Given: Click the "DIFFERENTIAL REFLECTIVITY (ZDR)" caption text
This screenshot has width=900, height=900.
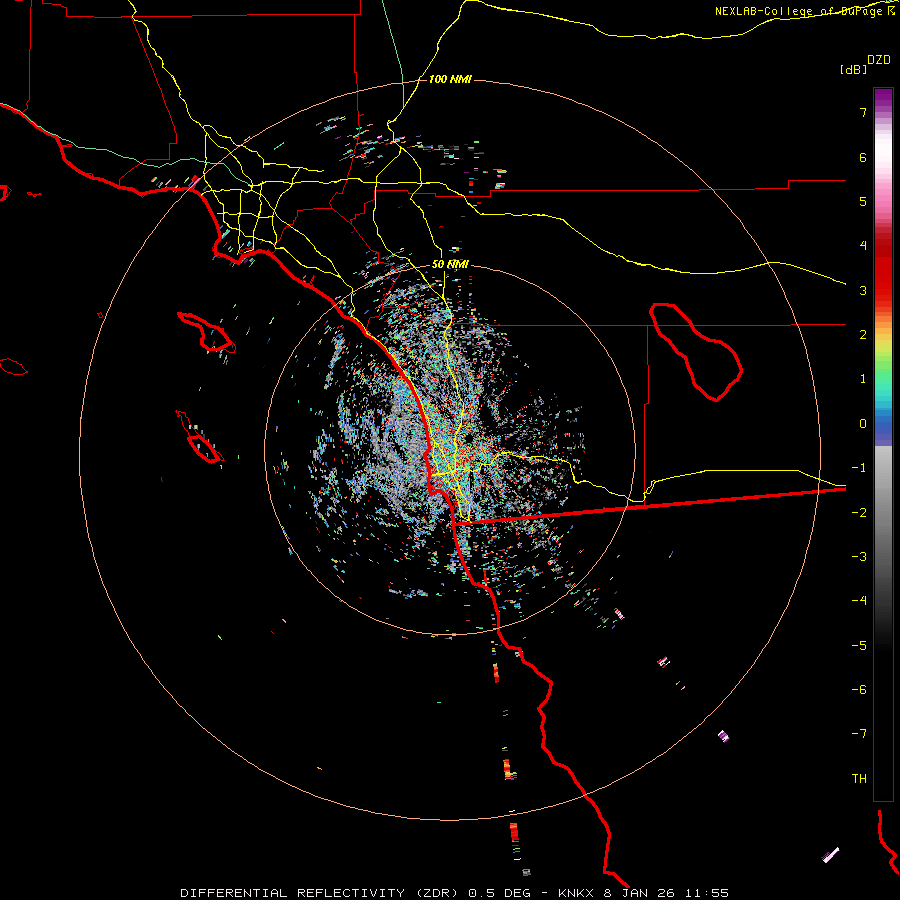Looking at the screenshot, I should 319,893.
